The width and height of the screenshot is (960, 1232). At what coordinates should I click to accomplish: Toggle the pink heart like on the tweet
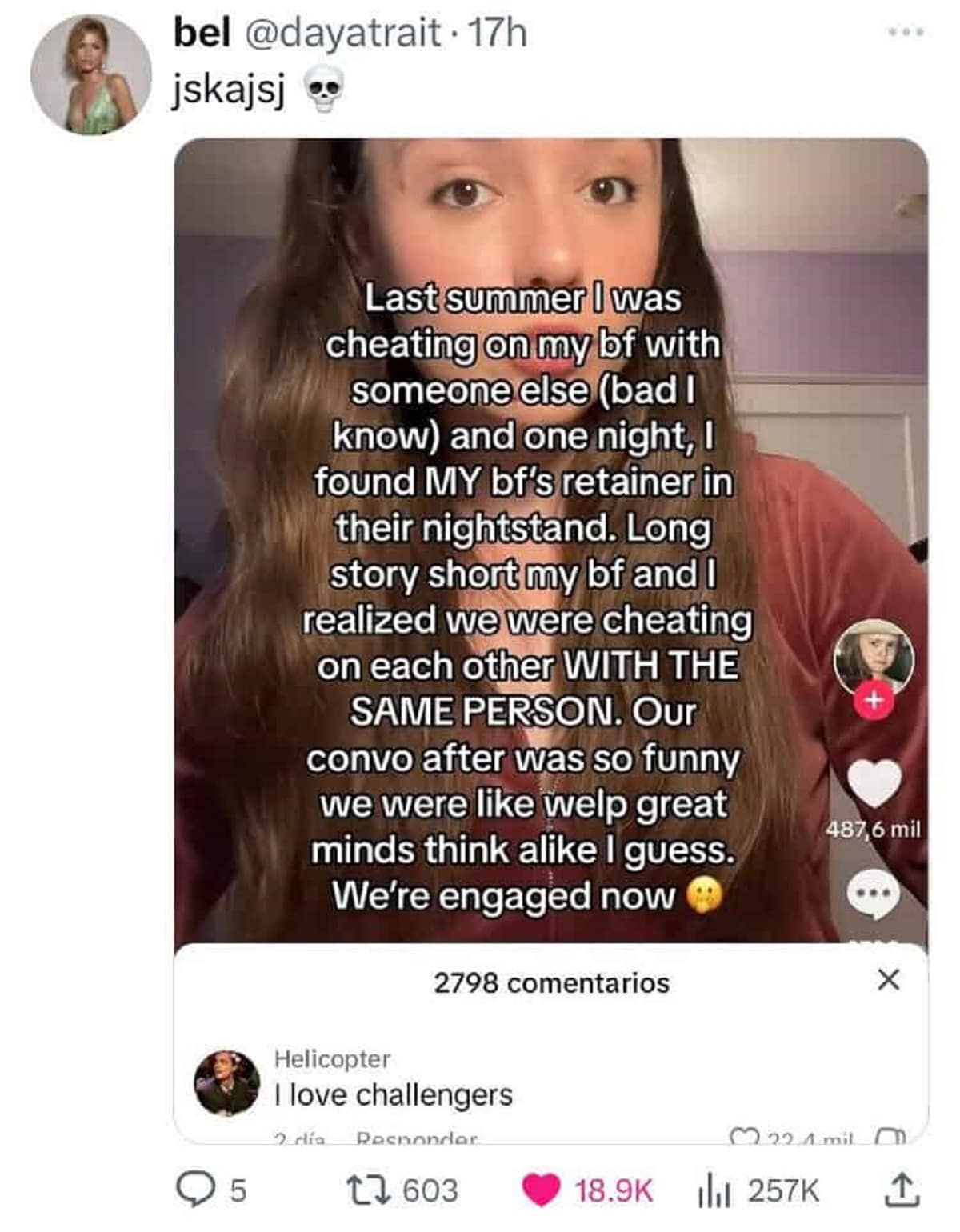click(542, 1190)
